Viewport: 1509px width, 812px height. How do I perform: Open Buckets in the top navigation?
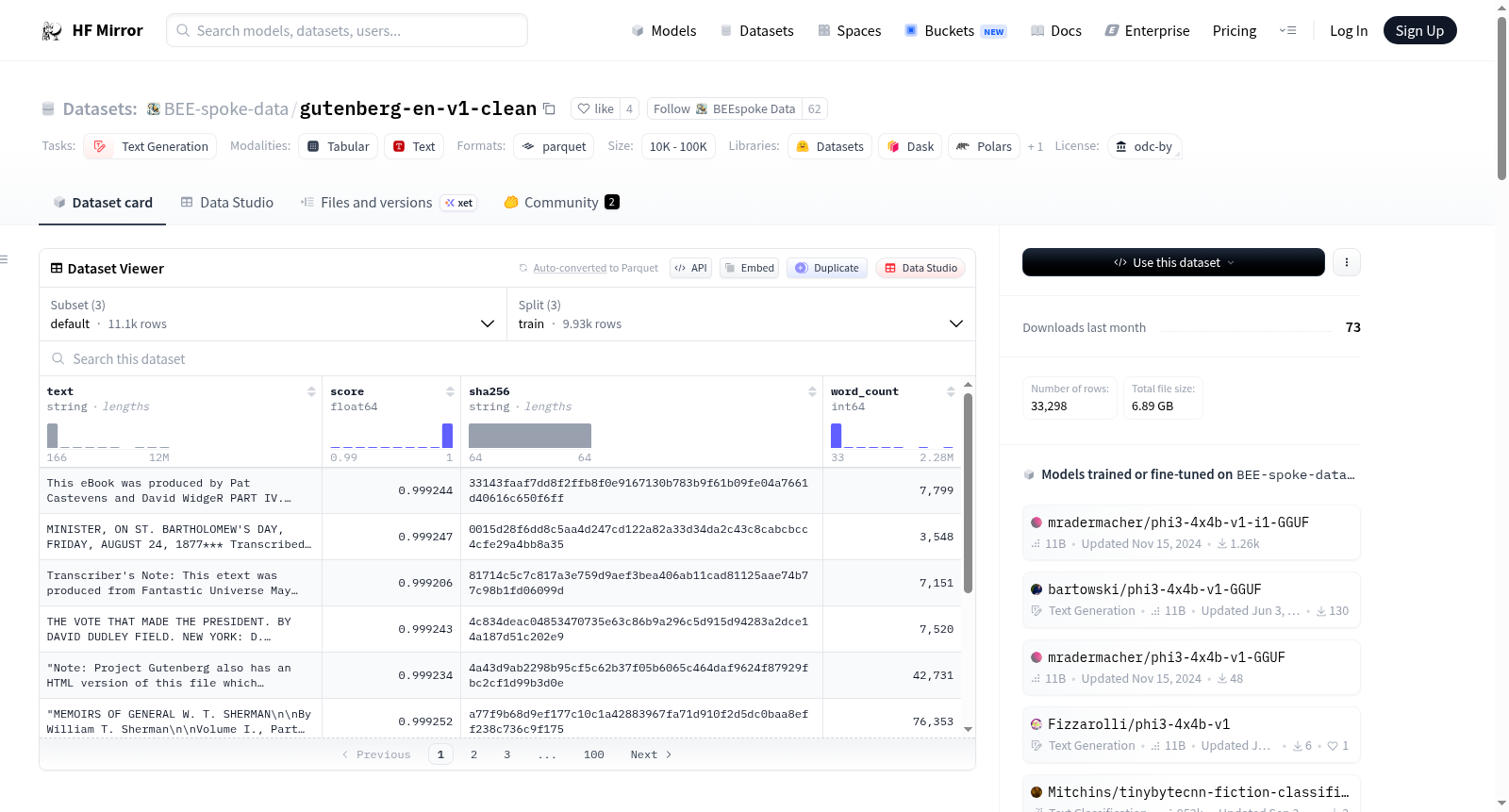coord(955,31)
